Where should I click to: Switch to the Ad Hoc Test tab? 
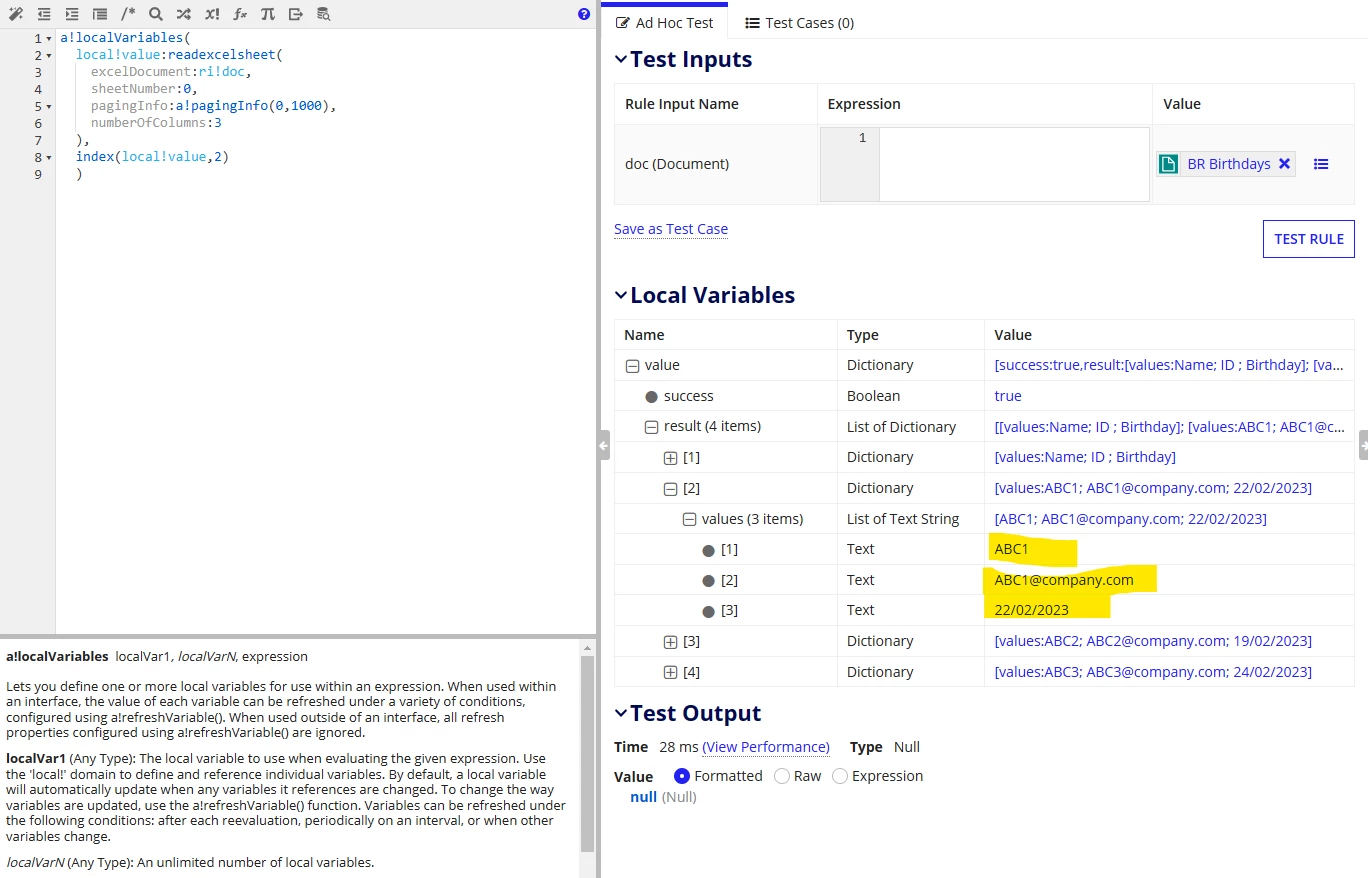coord(665,22)
